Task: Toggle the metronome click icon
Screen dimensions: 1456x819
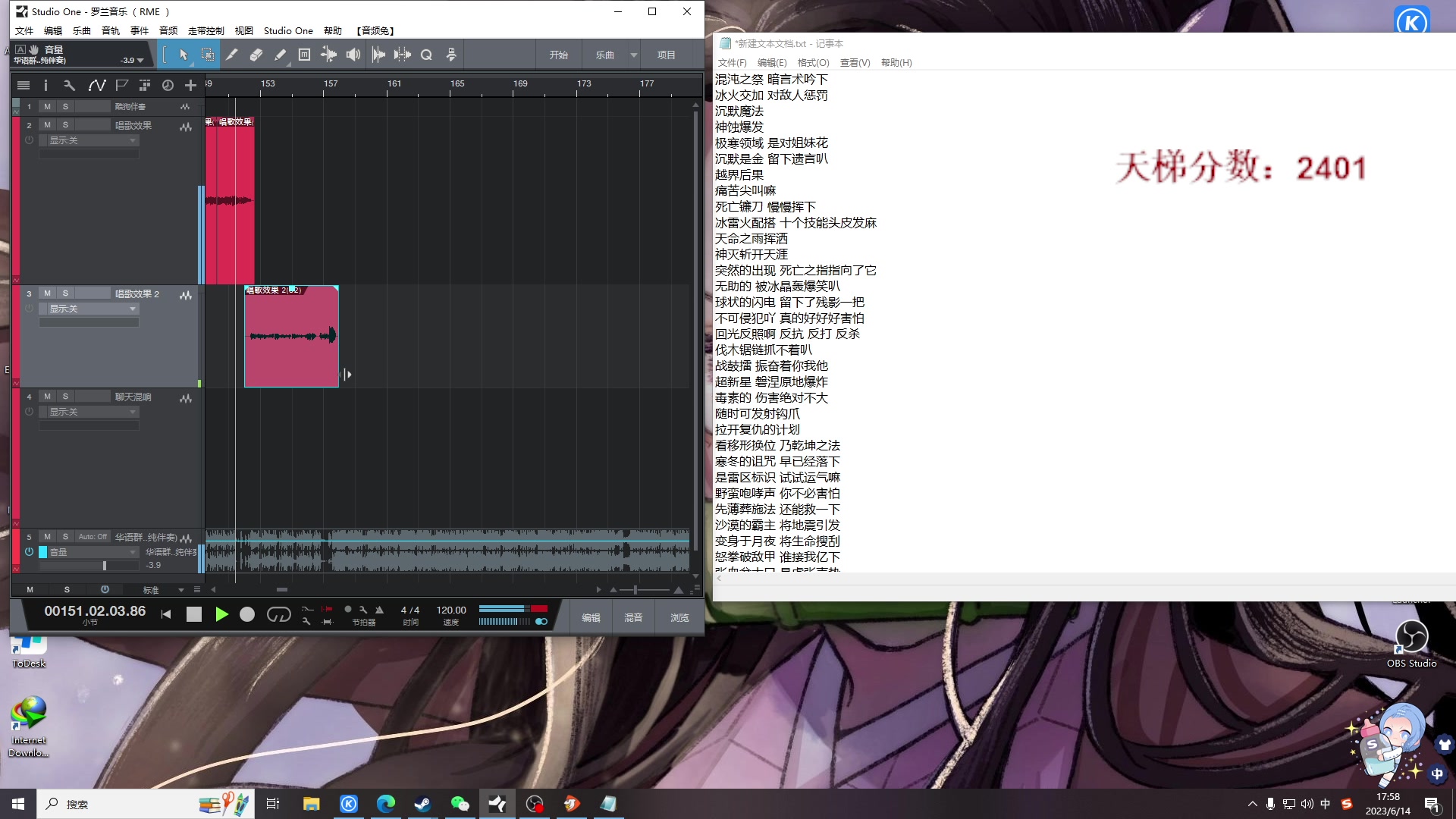Action: pyautogui.click(x=379, y=609)
